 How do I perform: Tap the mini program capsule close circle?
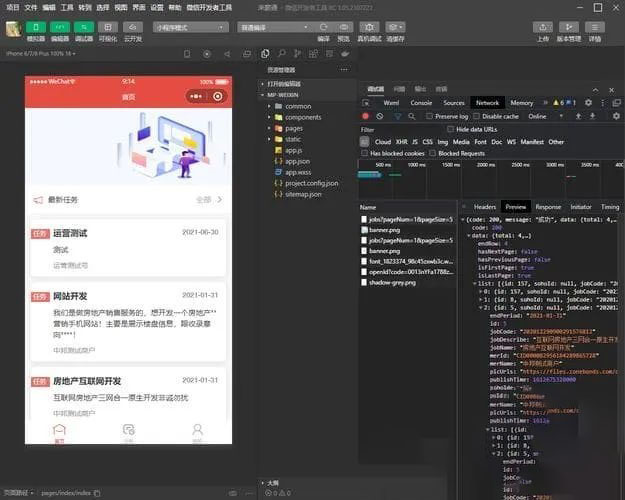[x=219, y=96]
